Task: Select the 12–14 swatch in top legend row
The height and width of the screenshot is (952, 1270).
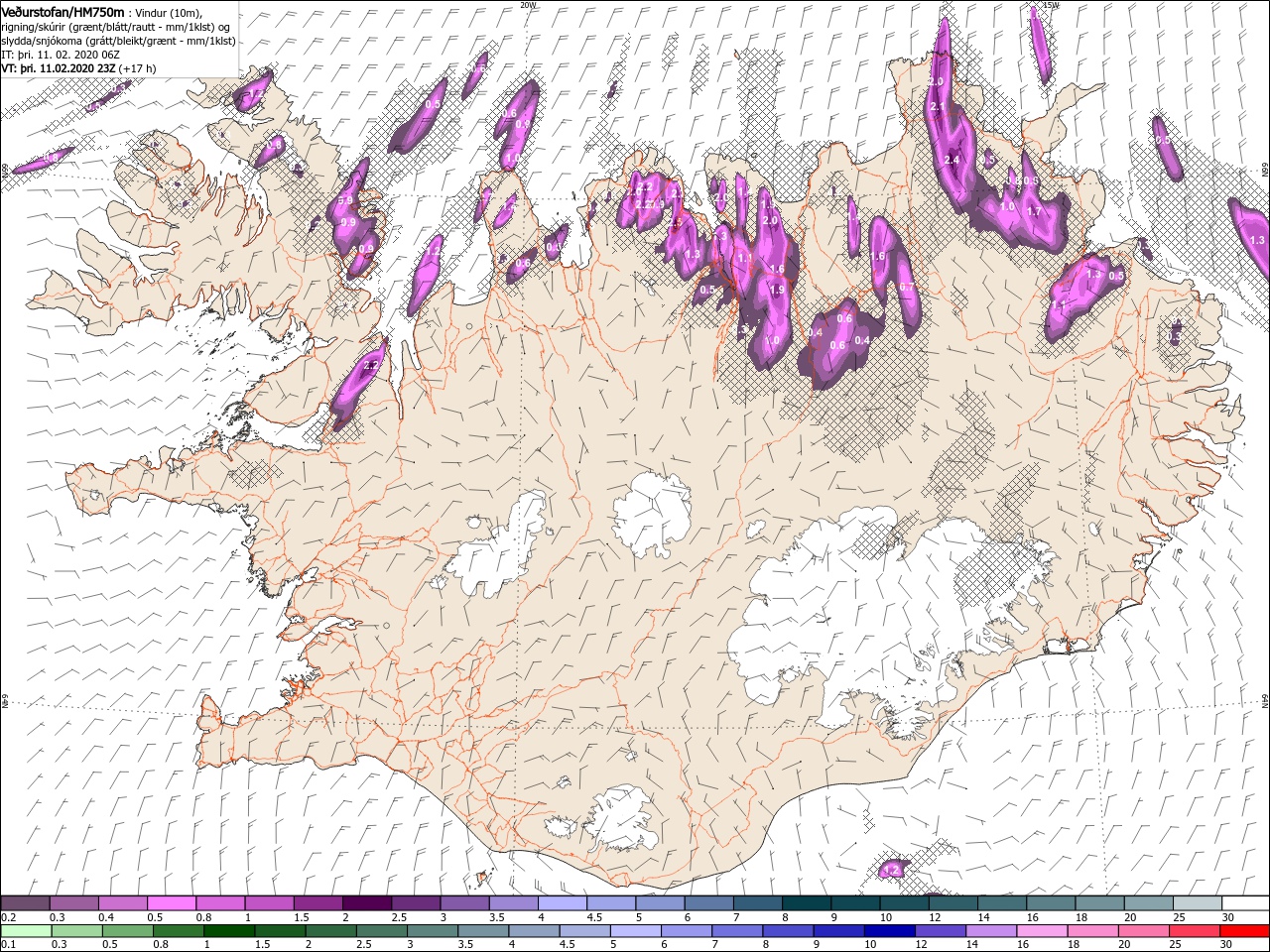Action: [952, 903]
